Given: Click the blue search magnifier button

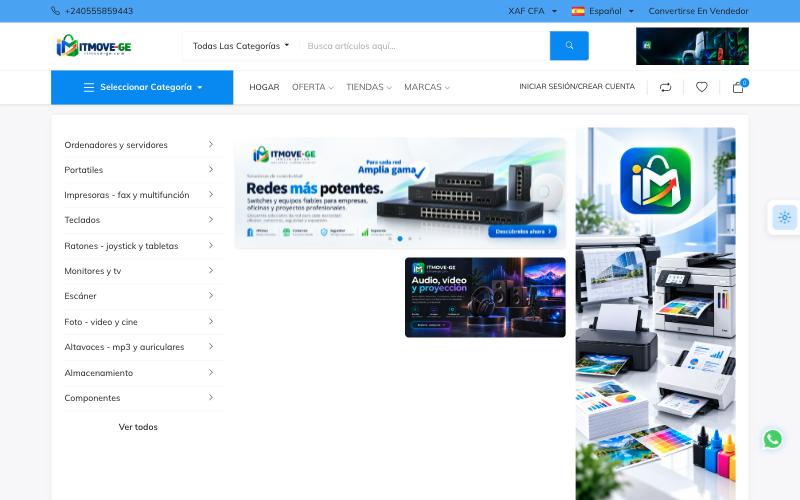Looking at the screenshot, I should (x=569, y=46).
